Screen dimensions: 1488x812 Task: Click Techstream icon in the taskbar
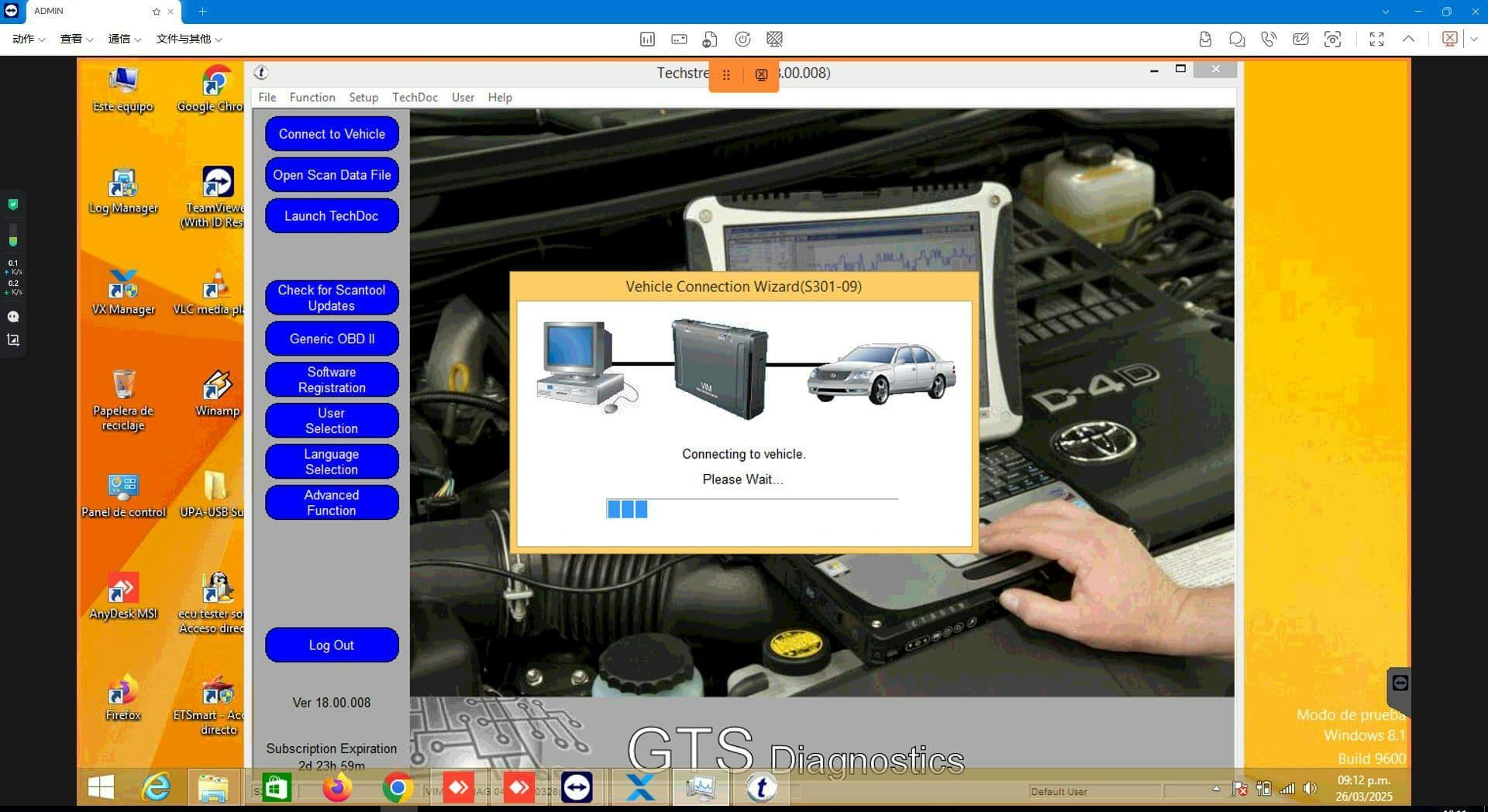(x=761, y=788)
